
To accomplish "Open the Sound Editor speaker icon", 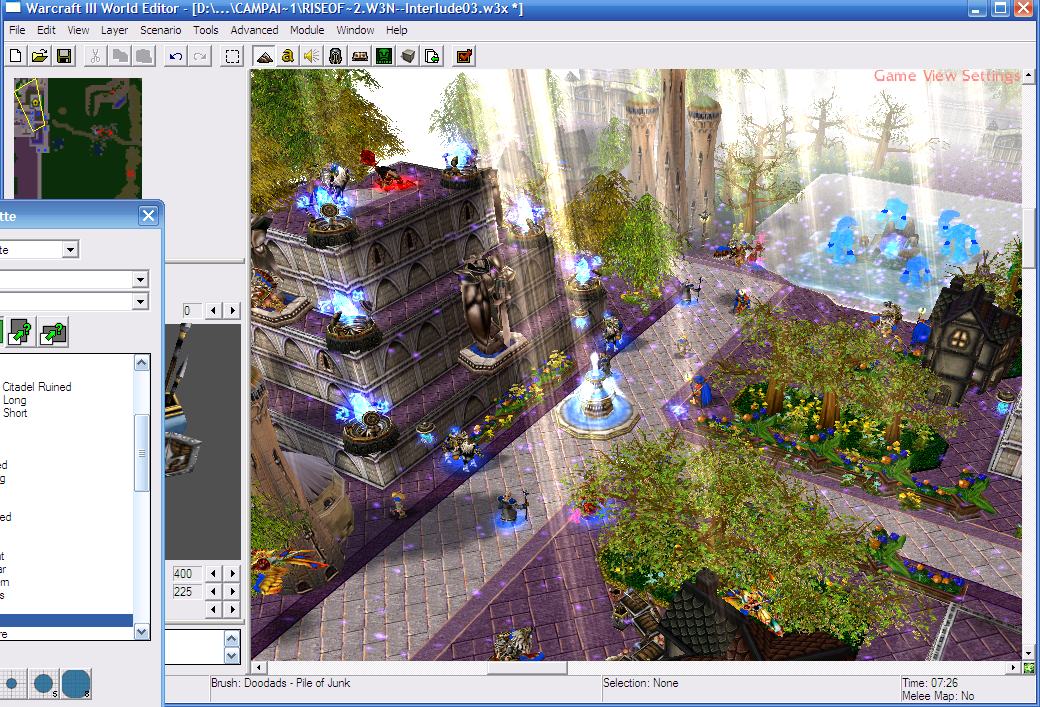I will (311, 56).
